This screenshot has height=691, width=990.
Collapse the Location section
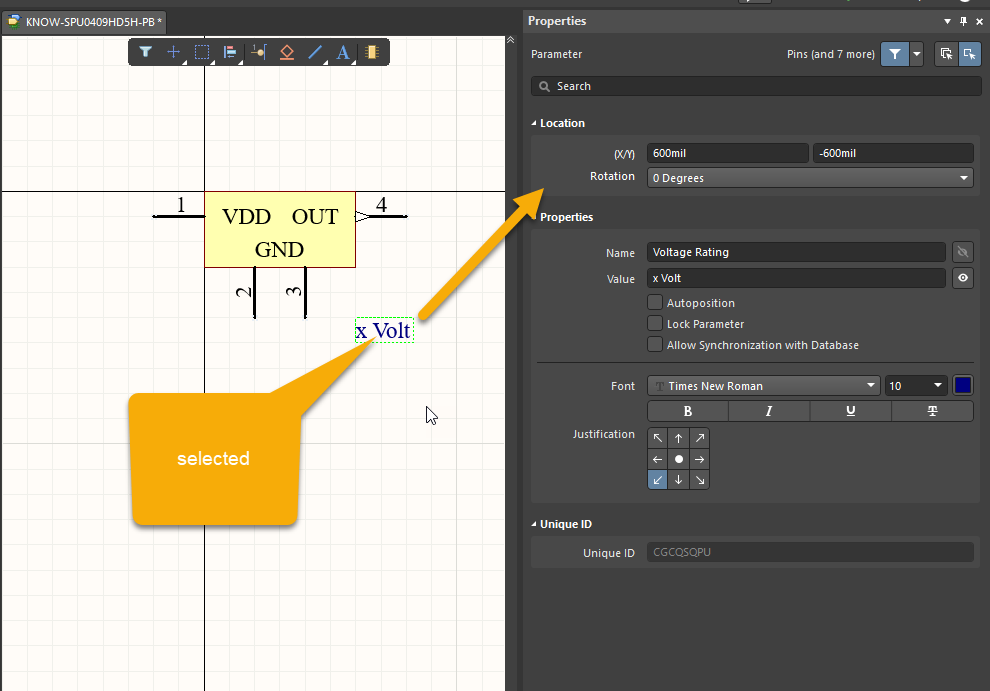tap(534, 123)
